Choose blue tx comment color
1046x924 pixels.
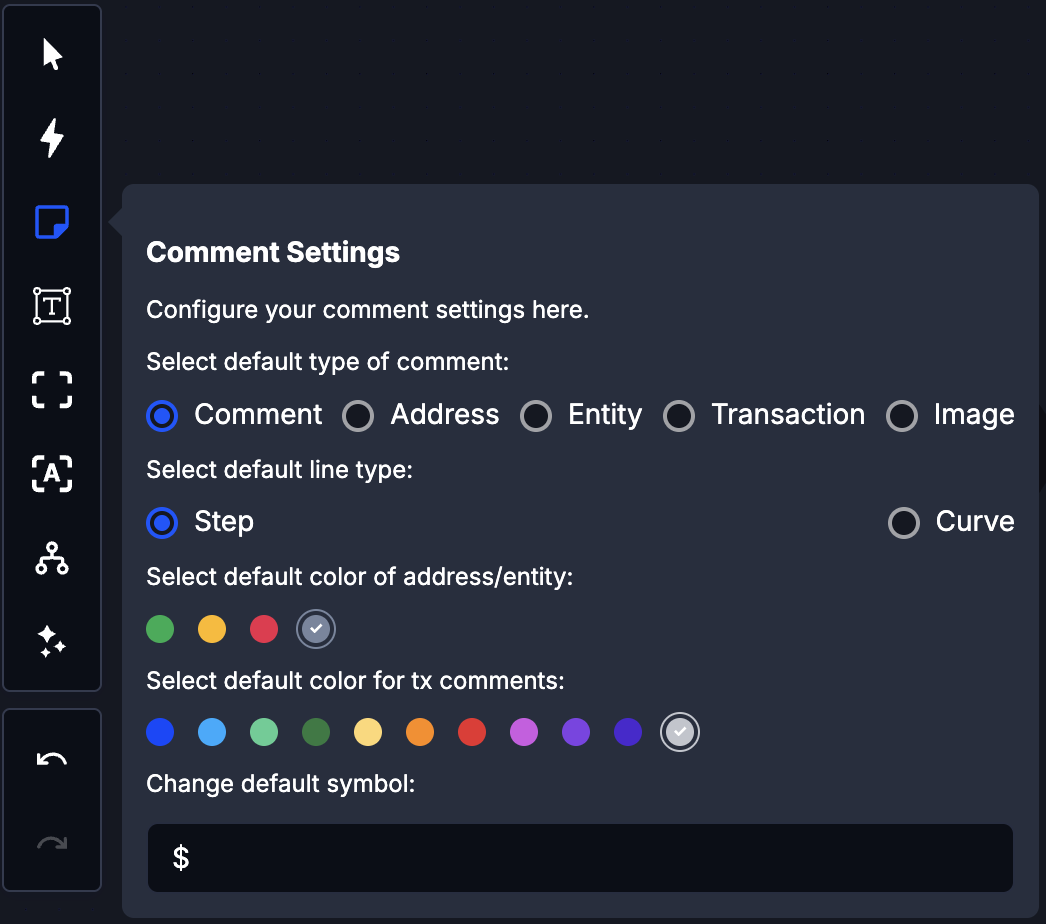[160, 732]
